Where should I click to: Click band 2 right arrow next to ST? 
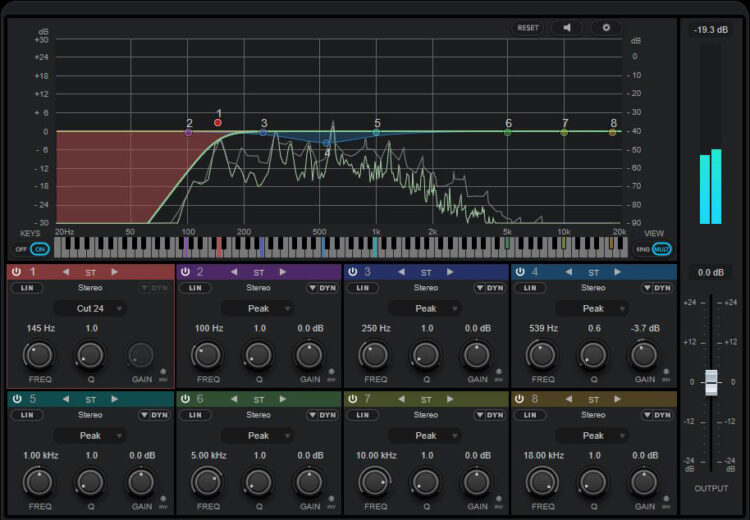coord(283,272)
